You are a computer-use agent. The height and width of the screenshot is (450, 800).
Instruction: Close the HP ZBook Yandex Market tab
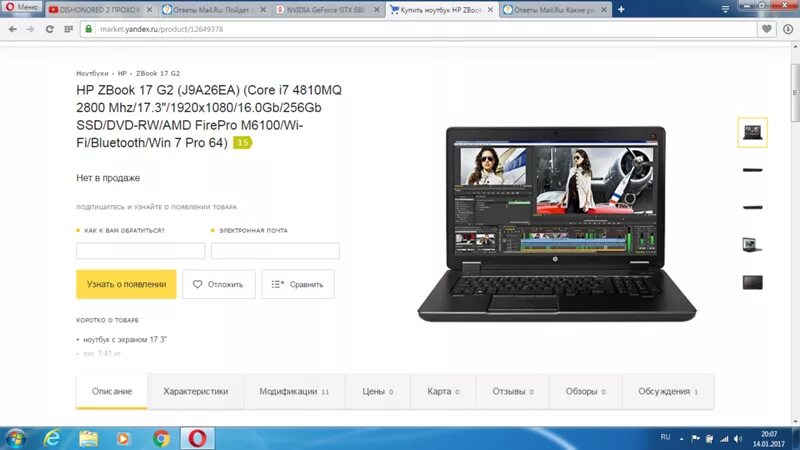[x=490, y=10]
